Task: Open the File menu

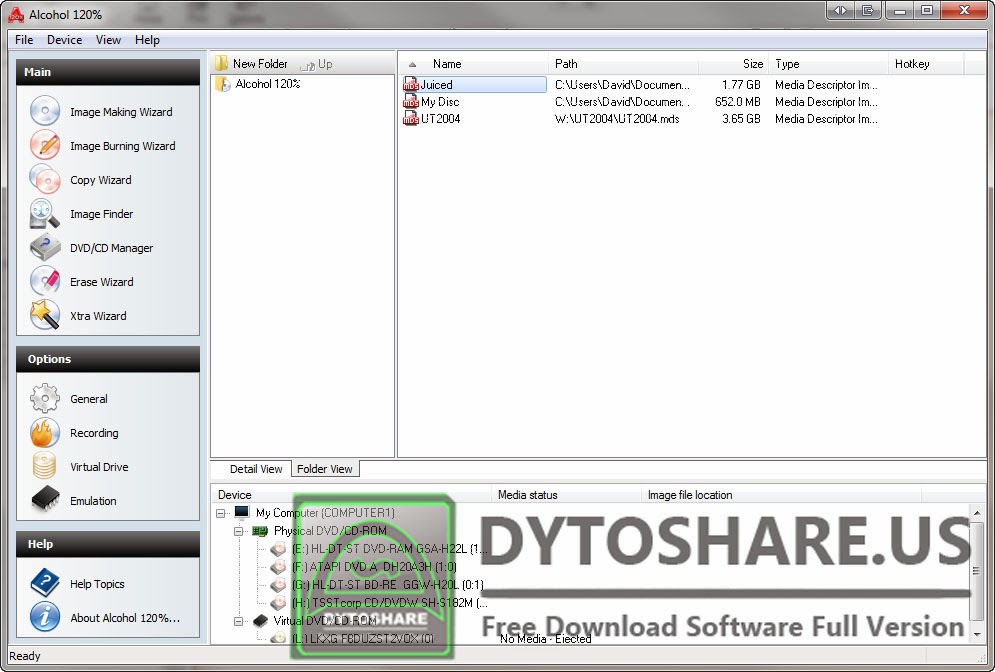Action: point(24,39)
